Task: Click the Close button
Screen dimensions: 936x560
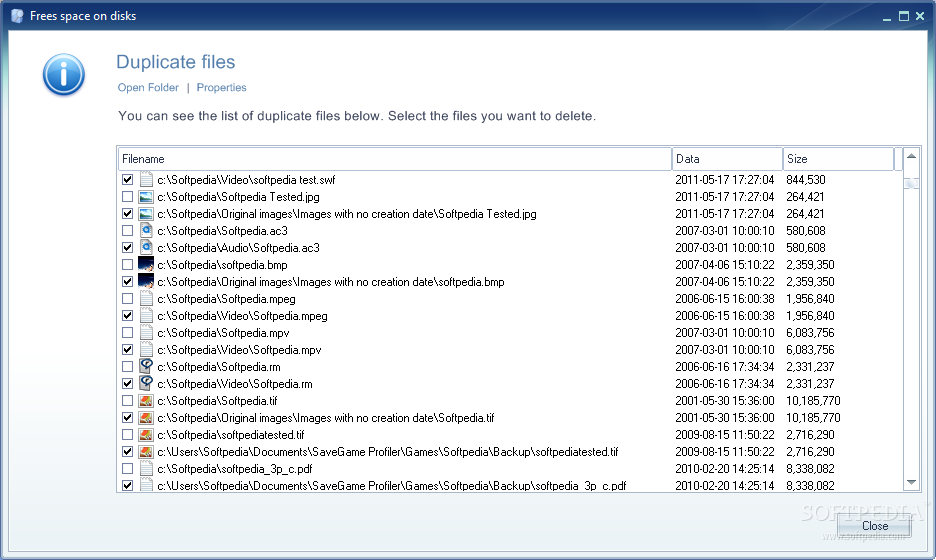Action: (x=875, y=526)
